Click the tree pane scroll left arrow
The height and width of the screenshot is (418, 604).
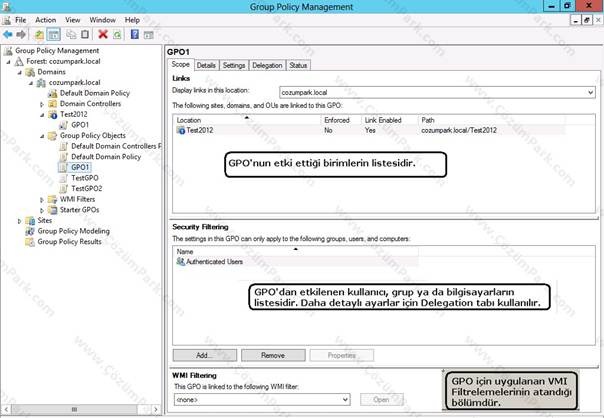[6, 409]
